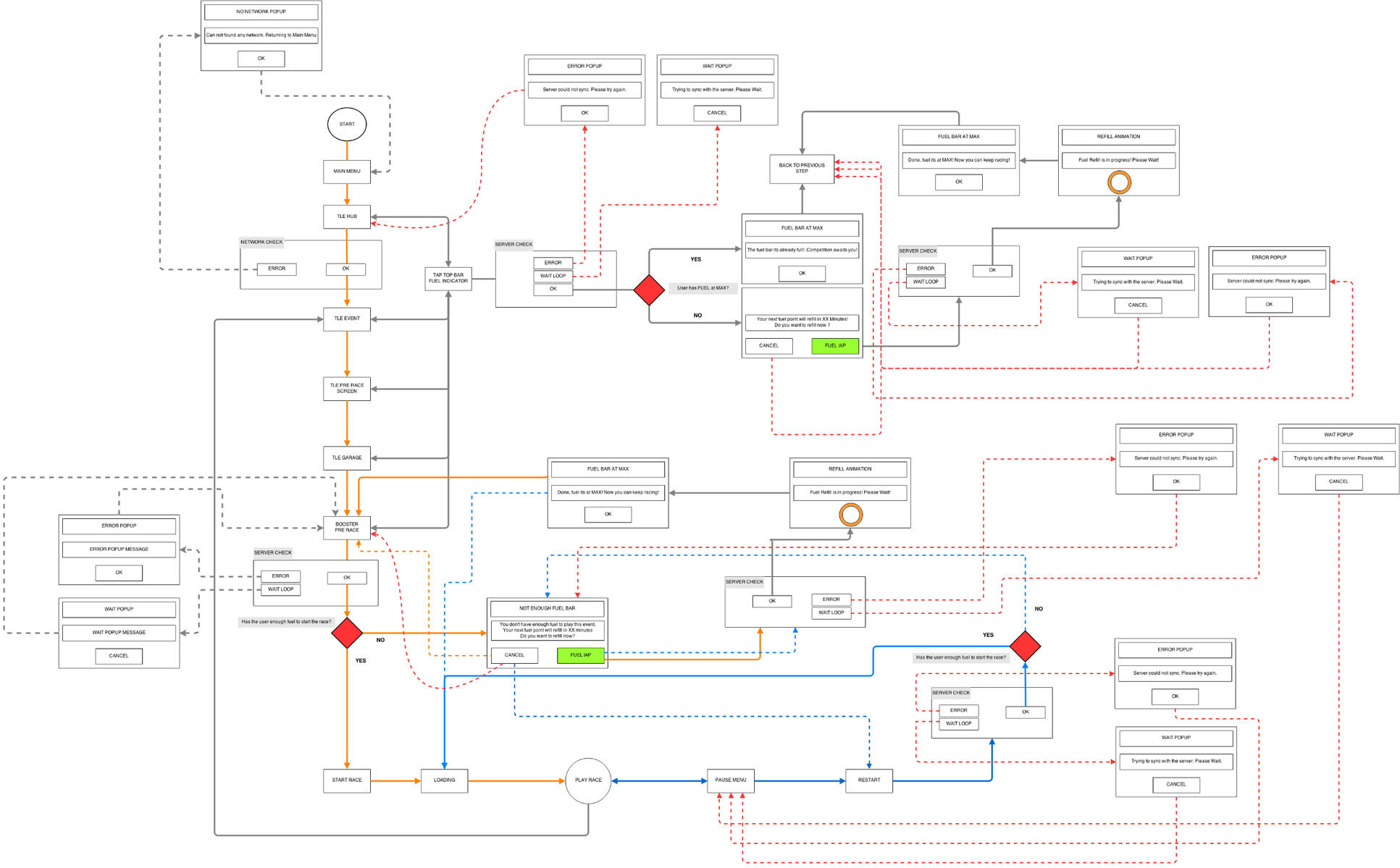This screenshot has height=868, width=1400.
Task: Select the RESTART box
Action: 868,780
